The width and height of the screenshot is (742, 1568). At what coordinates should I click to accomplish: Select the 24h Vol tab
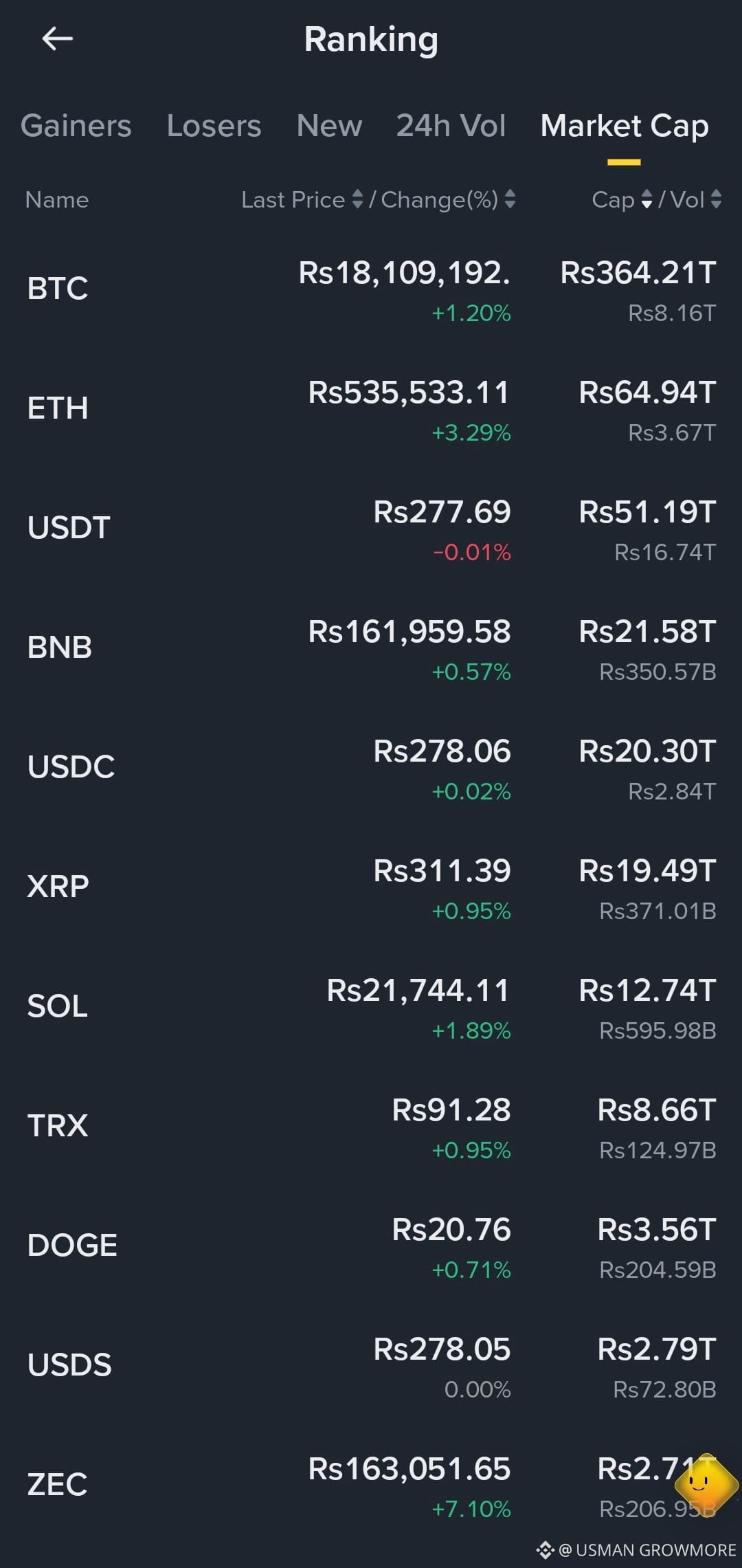coord(451,126)
